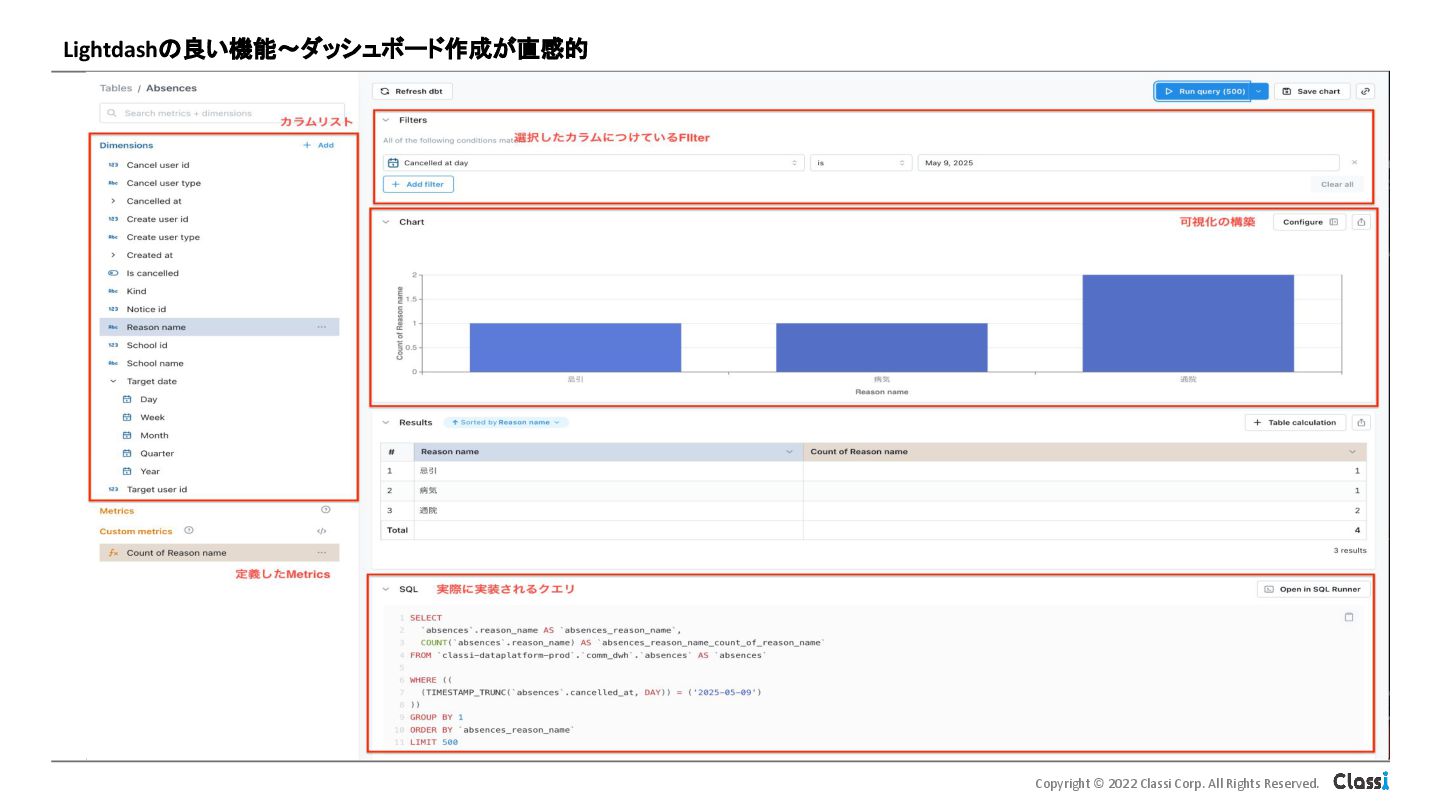Click the Add filter button
Screen dimensions: 1440x810
click(418, 184)
